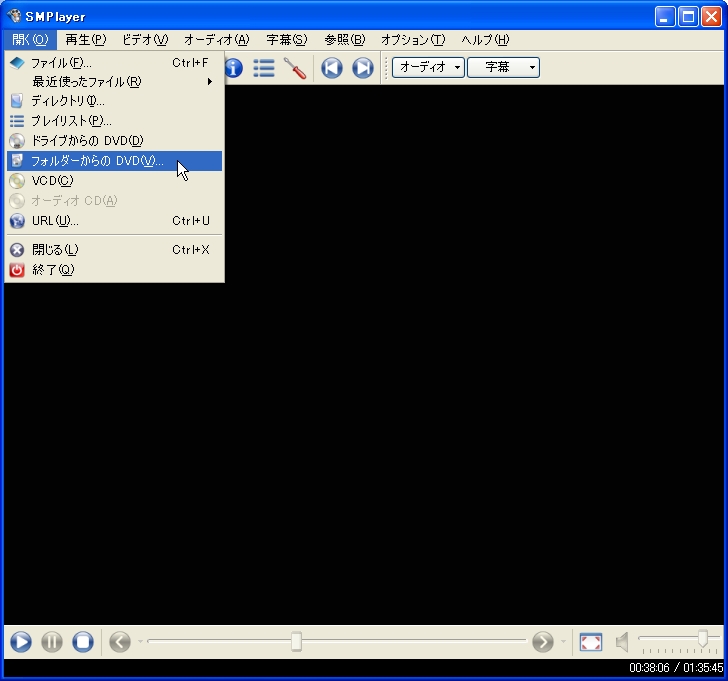Choose ディレクトリ(I)... menu entry
This screenshot has width=728, height=681.
click(x=114, y=101)
